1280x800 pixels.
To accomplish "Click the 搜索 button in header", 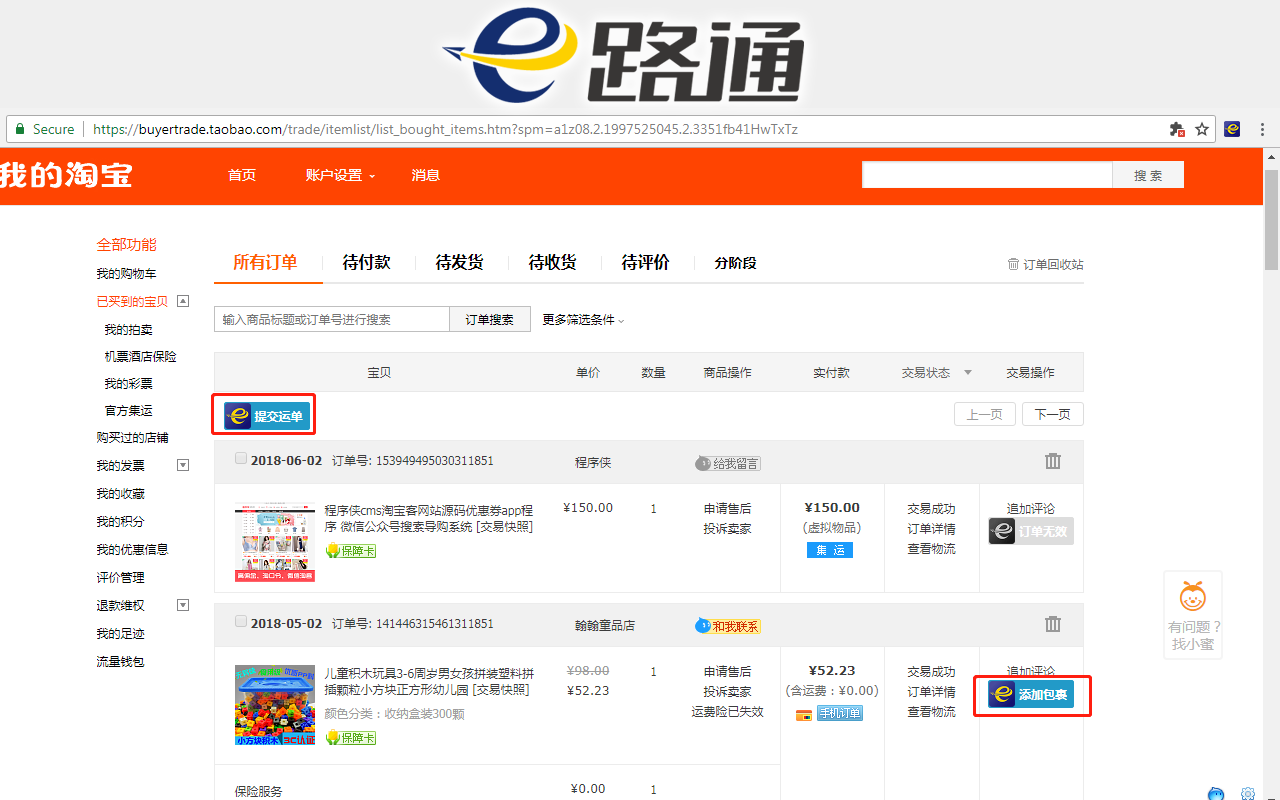I will (1148, 175).
